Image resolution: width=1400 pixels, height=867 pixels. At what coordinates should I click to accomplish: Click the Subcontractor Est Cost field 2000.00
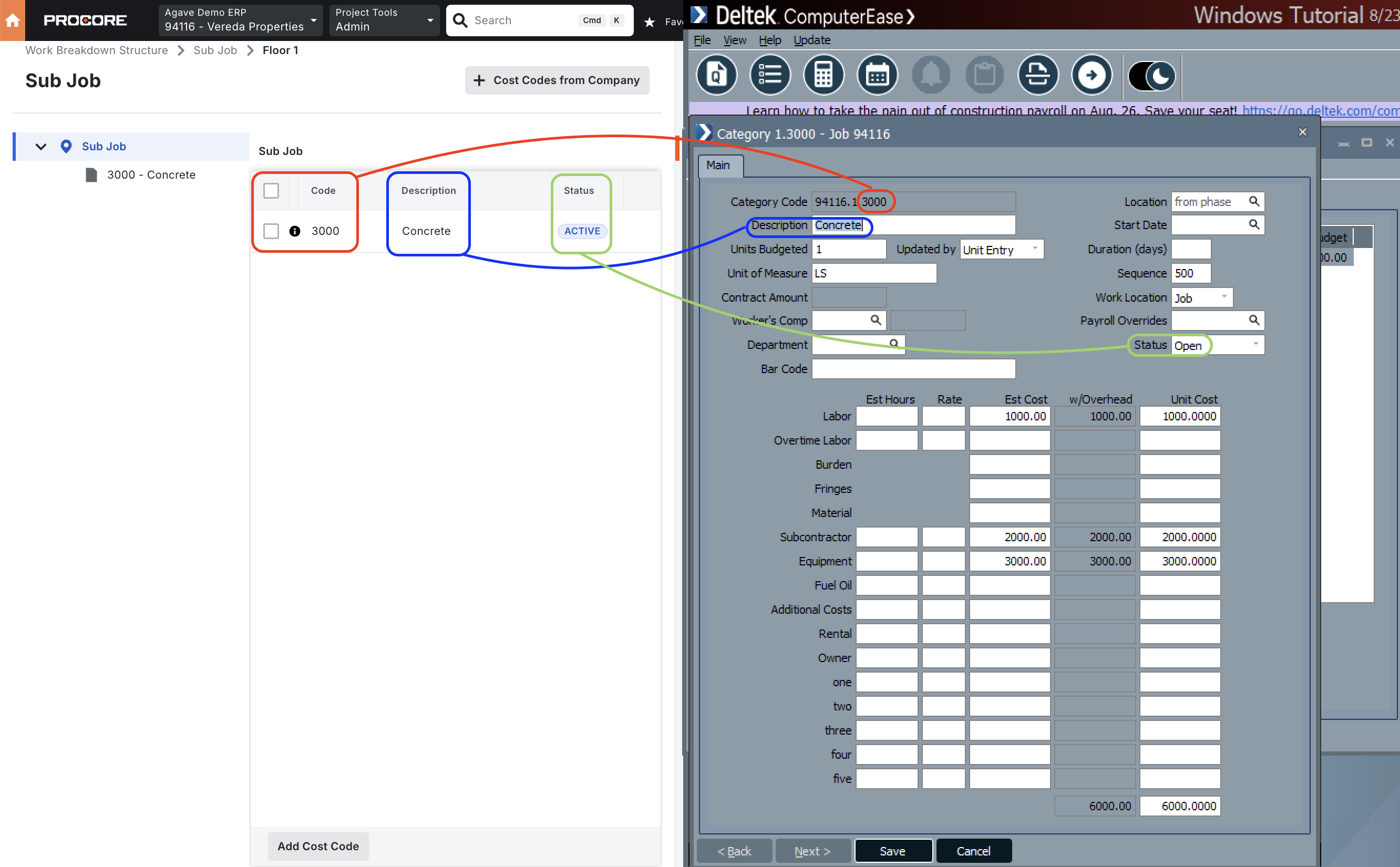click(x=1010, y=538)
